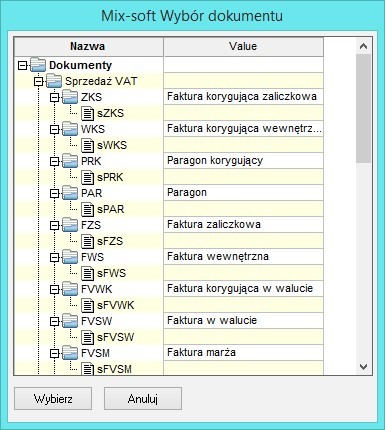The image size is (385, 430).
Task: Collapse the PRK node
Action: click(55, 161)
